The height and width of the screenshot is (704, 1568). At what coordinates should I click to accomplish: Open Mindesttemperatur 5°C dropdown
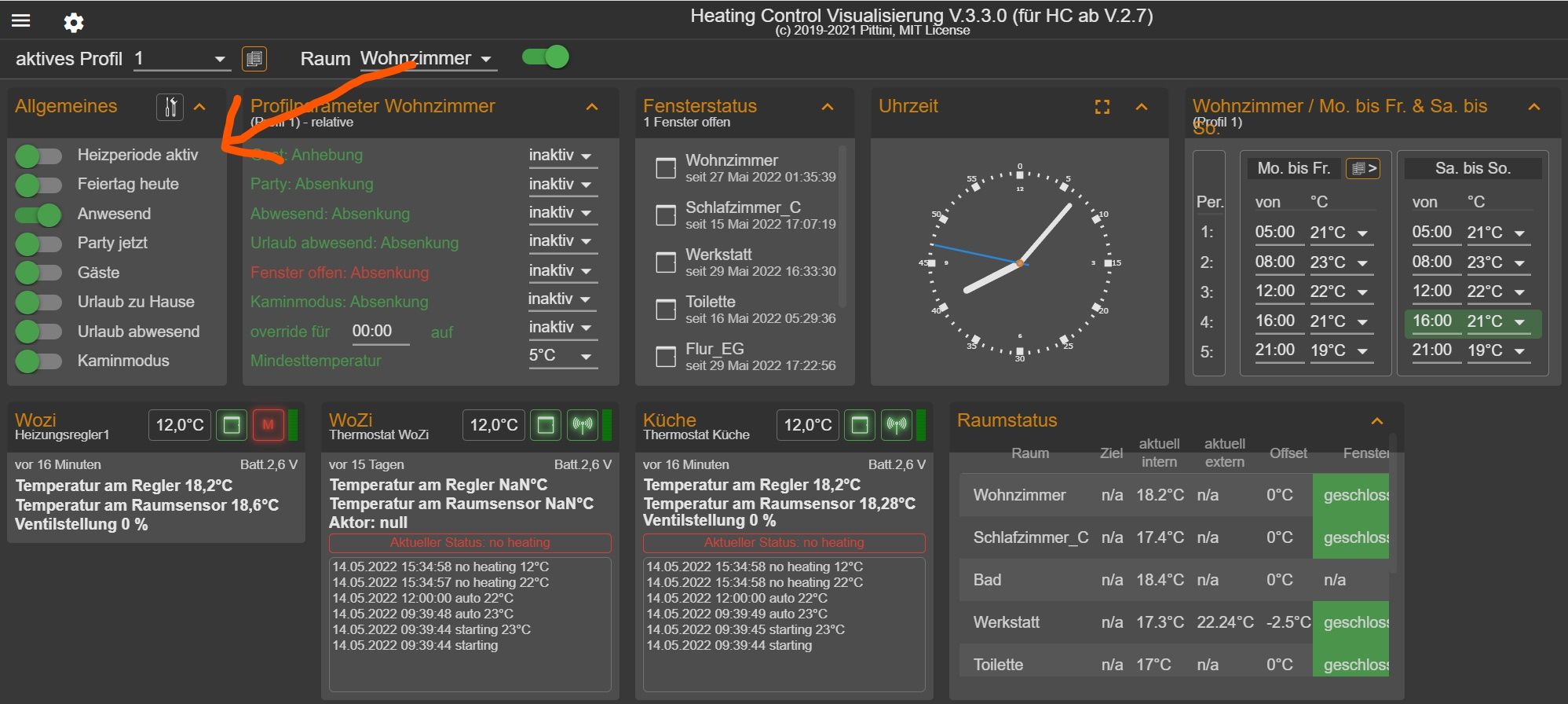(x=563, y=356)
